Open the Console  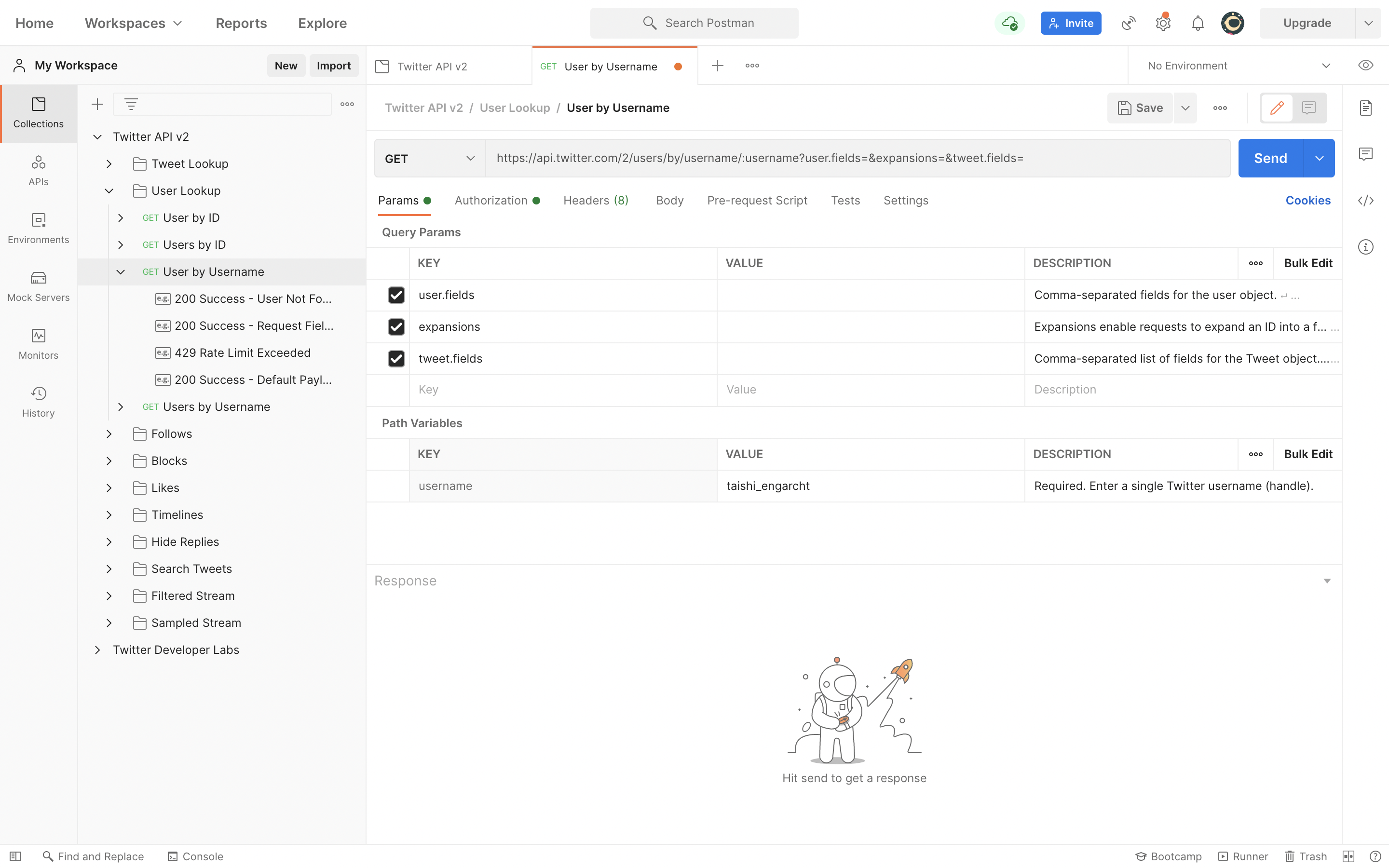coord(195,856)
